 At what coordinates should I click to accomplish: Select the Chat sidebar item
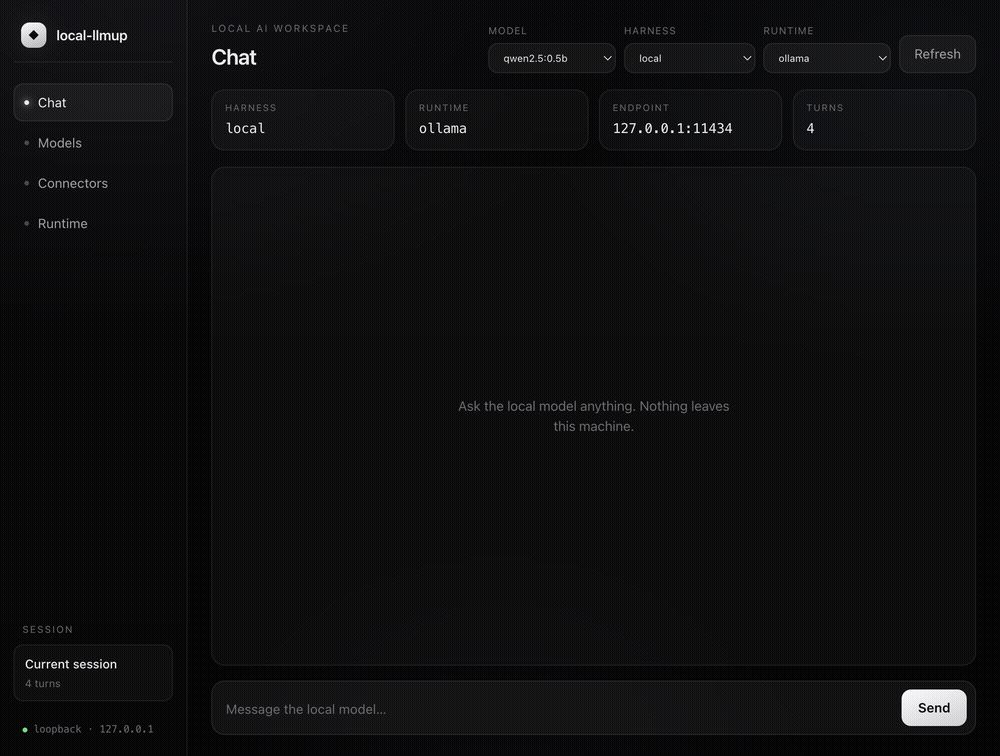pos(93,102)
